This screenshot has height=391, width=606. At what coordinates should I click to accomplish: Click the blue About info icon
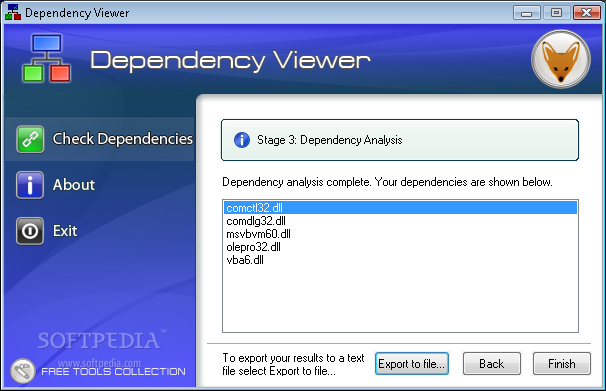coord(30,185)
